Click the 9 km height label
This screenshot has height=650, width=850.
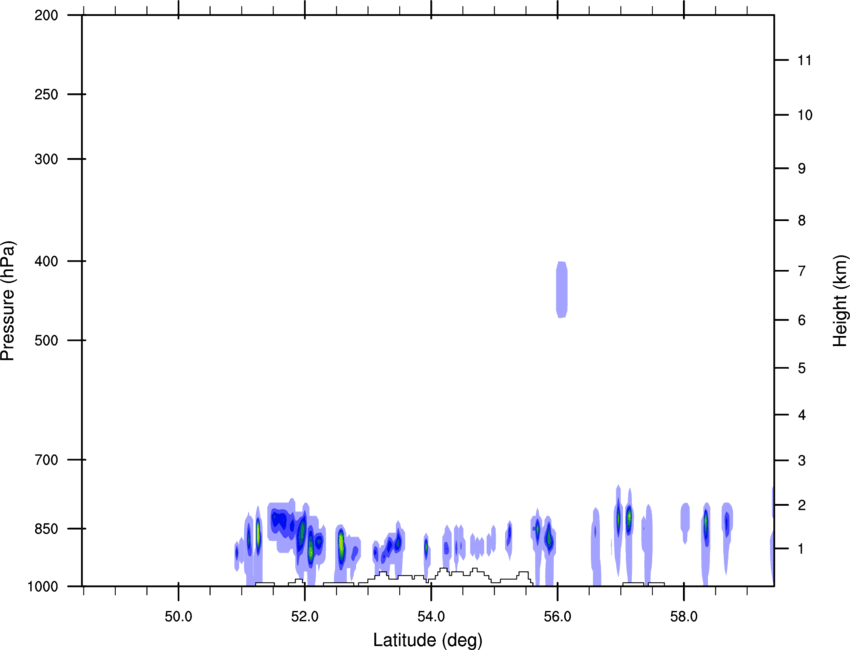(x=801, y=169)
